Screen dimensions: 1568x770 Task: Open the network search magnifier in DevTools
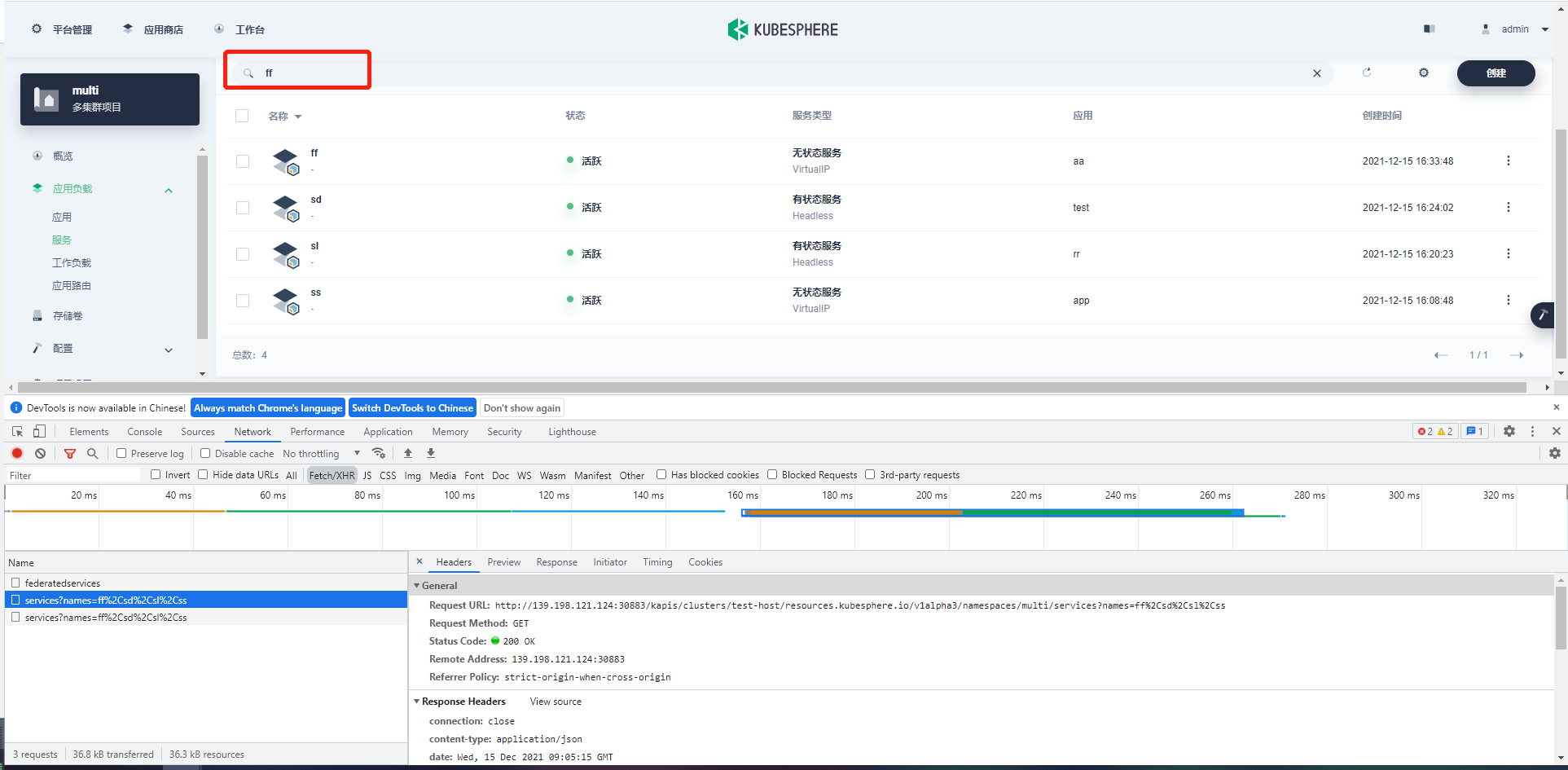[92, 453]
